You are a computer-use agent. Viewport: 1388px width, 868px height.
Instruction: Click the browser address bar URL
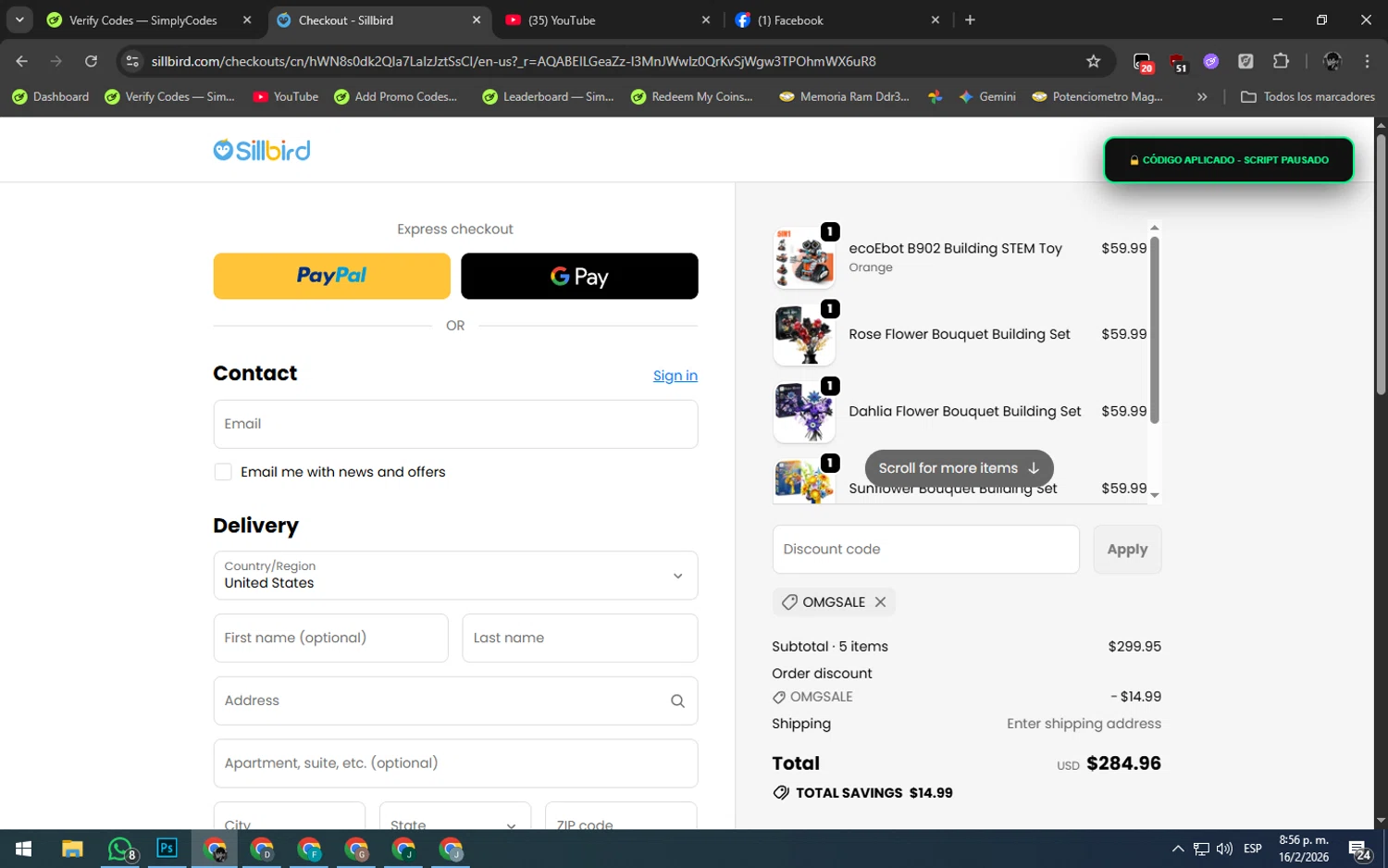click(x=514, y=61)
